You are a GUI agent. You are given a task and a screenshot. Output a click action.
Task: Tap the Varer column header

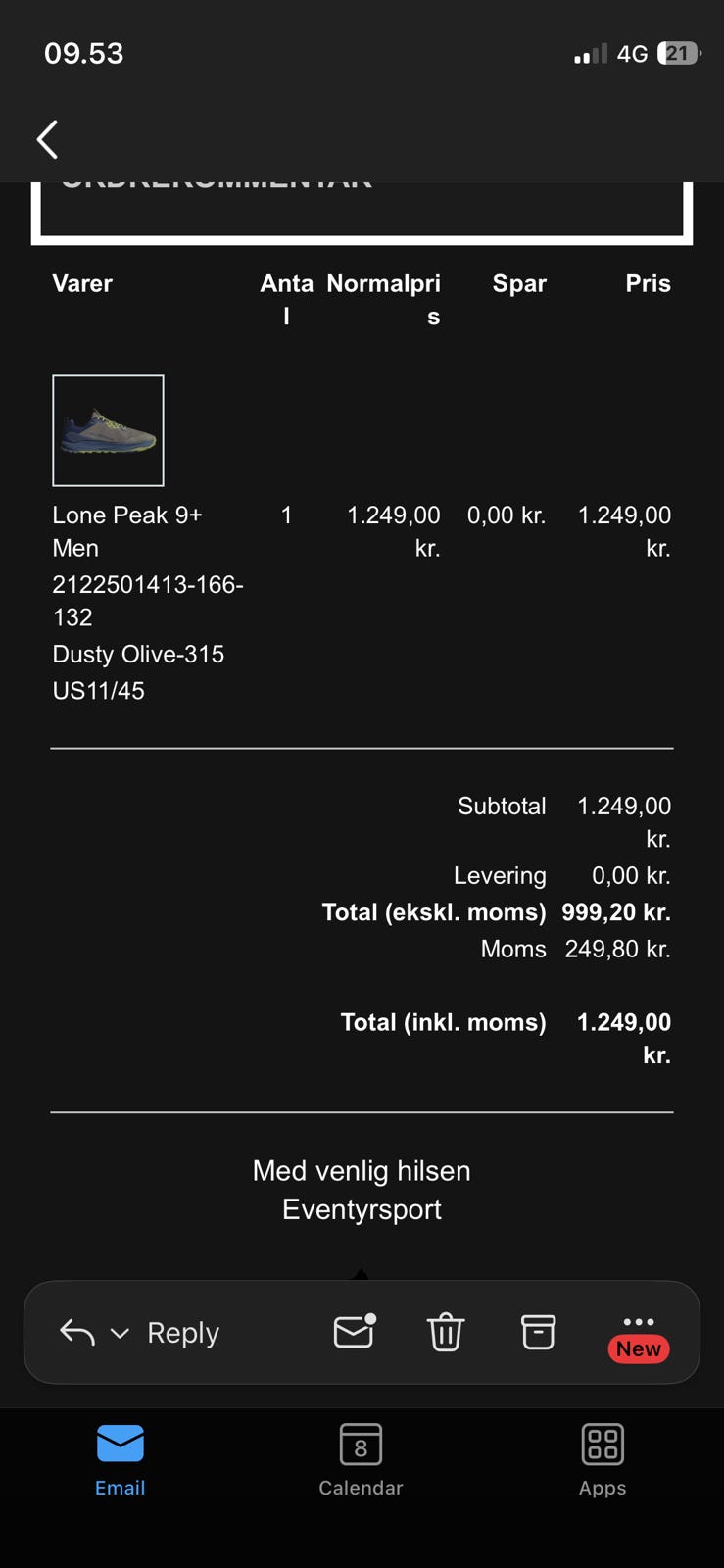pos(82,283)
